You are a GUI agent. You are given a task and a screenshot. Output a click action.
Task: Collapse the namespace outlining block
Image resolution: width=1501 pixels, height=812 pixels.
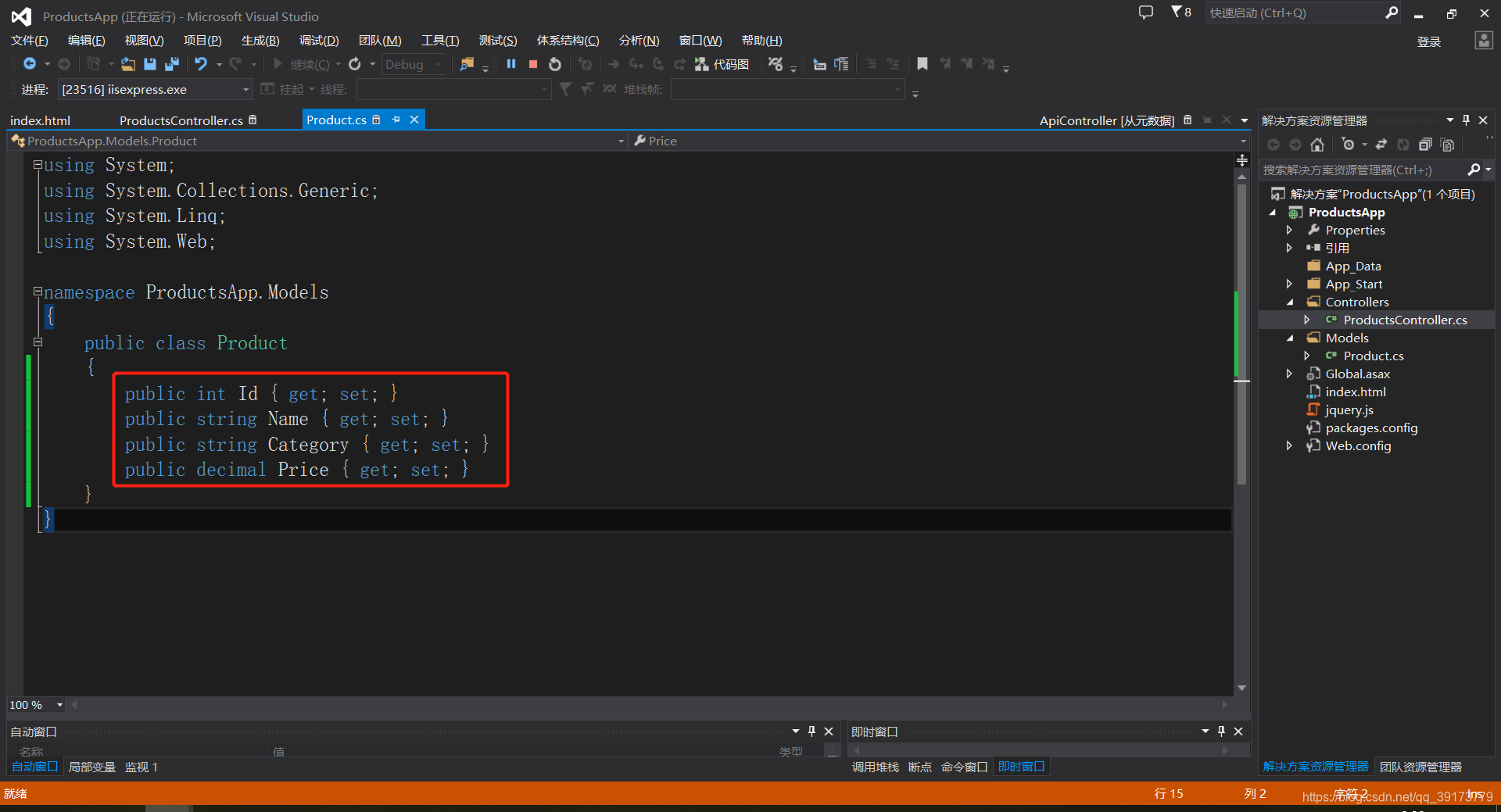(x=38, y=292)
